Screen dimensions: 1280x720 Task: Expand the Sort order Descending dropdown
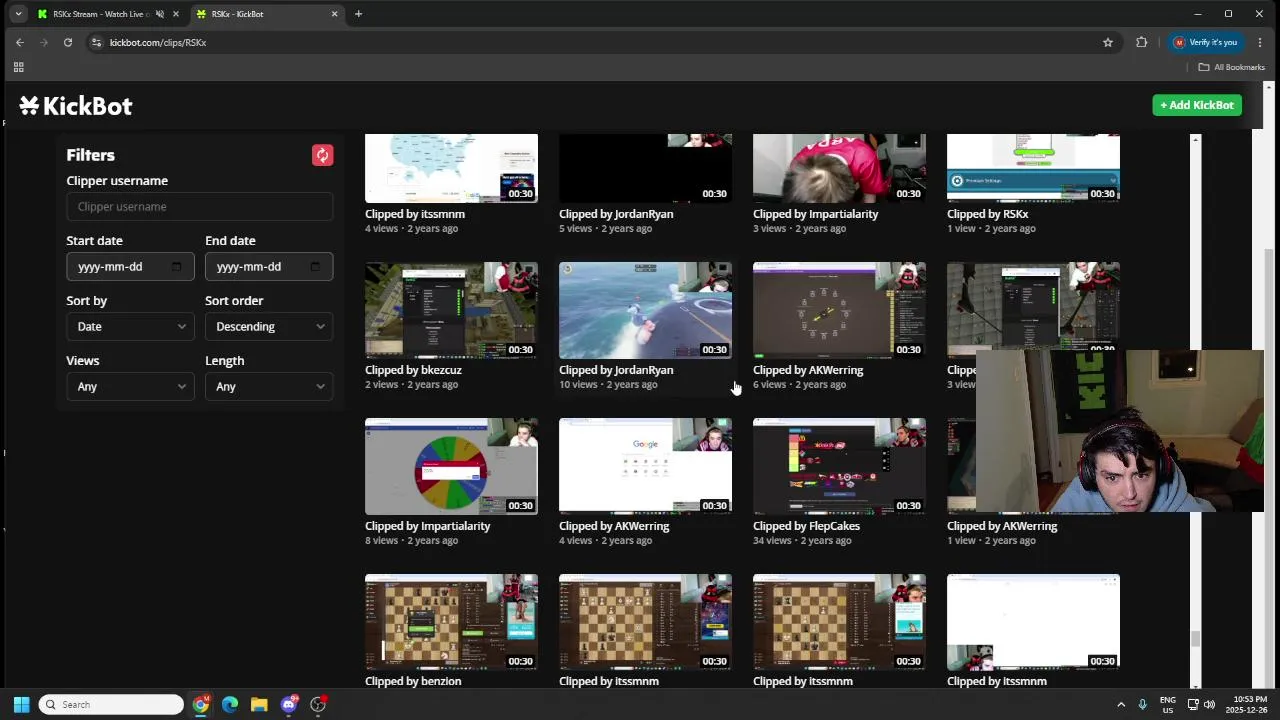point(269,326)
